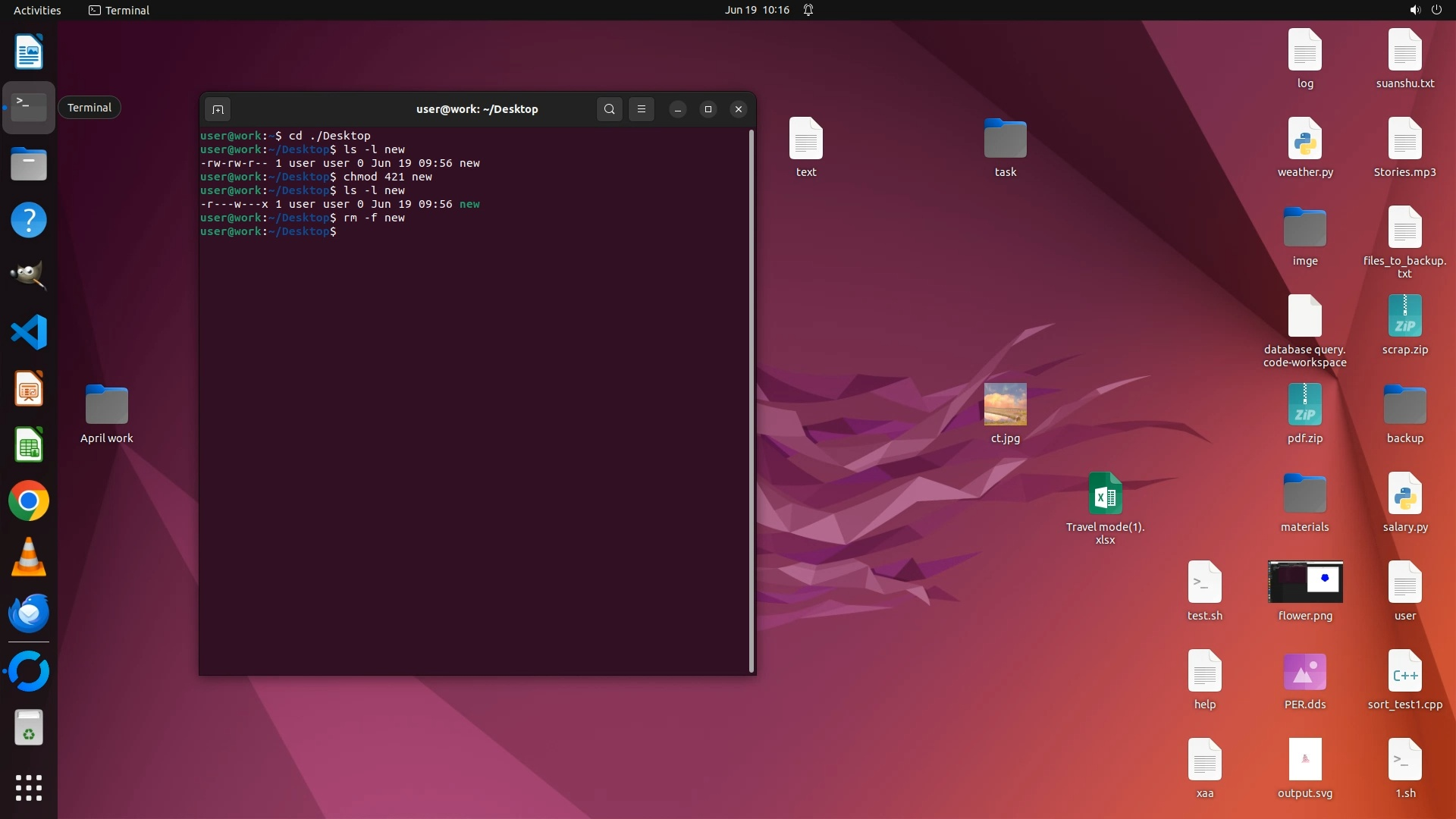The image size is (1456, 819).
Task: Click the Terminal vertical scrollbar
Action: (x=752, y=400)
